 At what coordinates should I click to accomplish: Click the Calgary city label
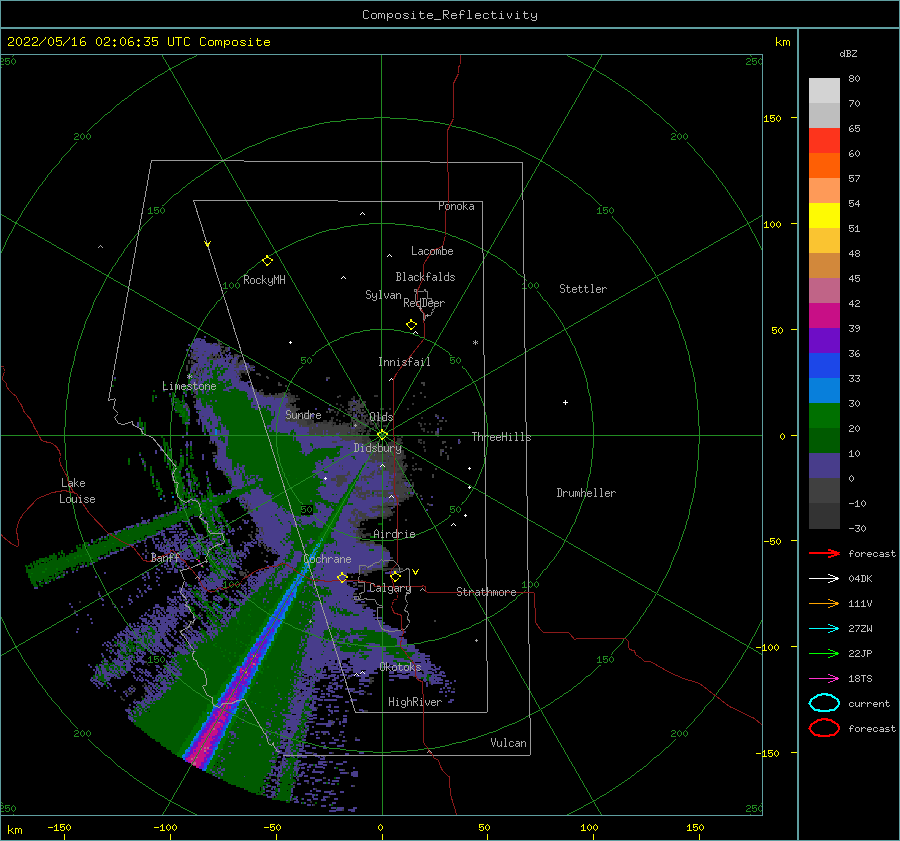[390, 588]
